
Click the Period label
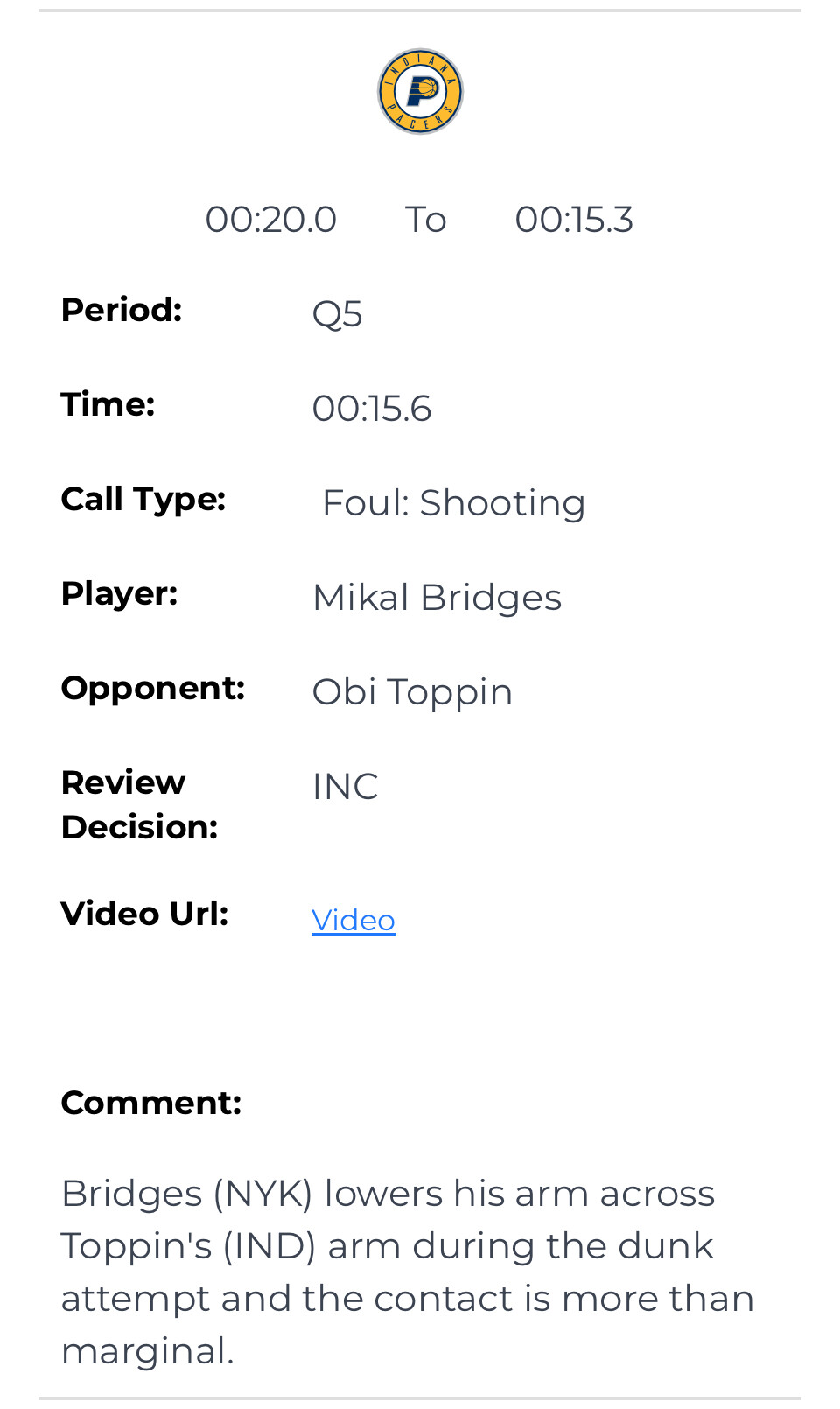tap(122, 310)
